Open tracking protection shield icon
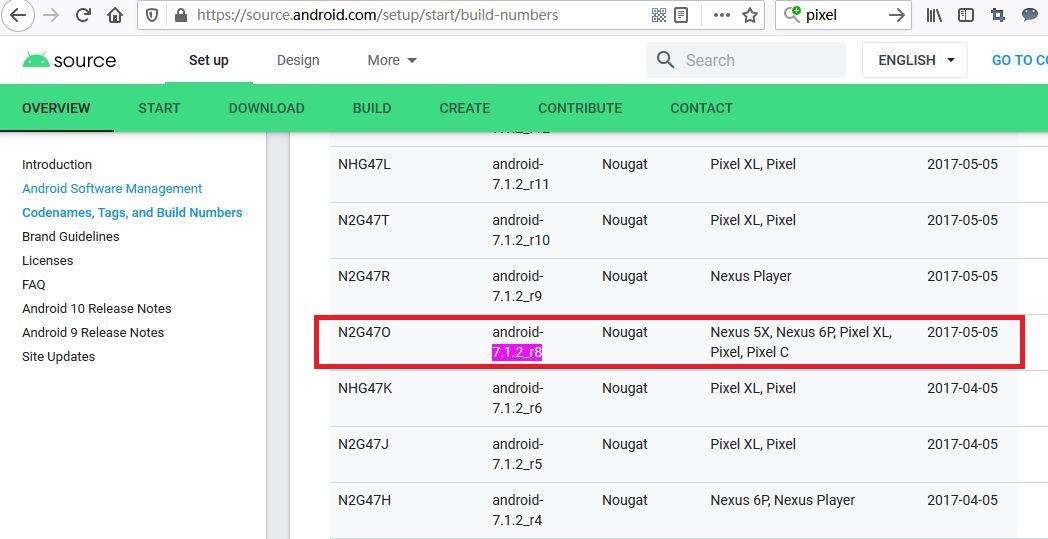This screenshot has width=1048, height=539. 152,15
